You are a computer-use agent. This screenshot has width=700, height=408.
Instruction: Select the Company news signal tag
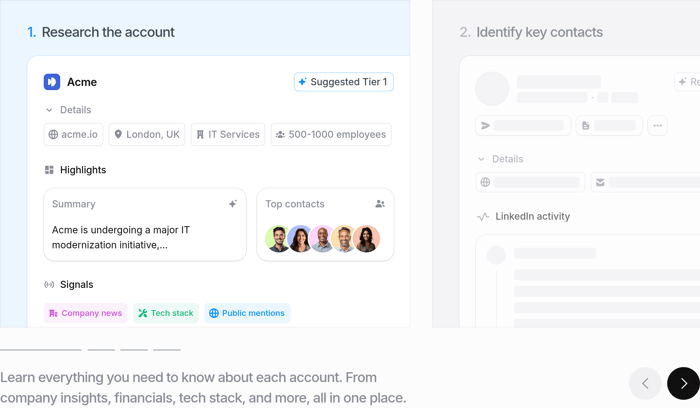pyautogui.click(x=86, y=313)
